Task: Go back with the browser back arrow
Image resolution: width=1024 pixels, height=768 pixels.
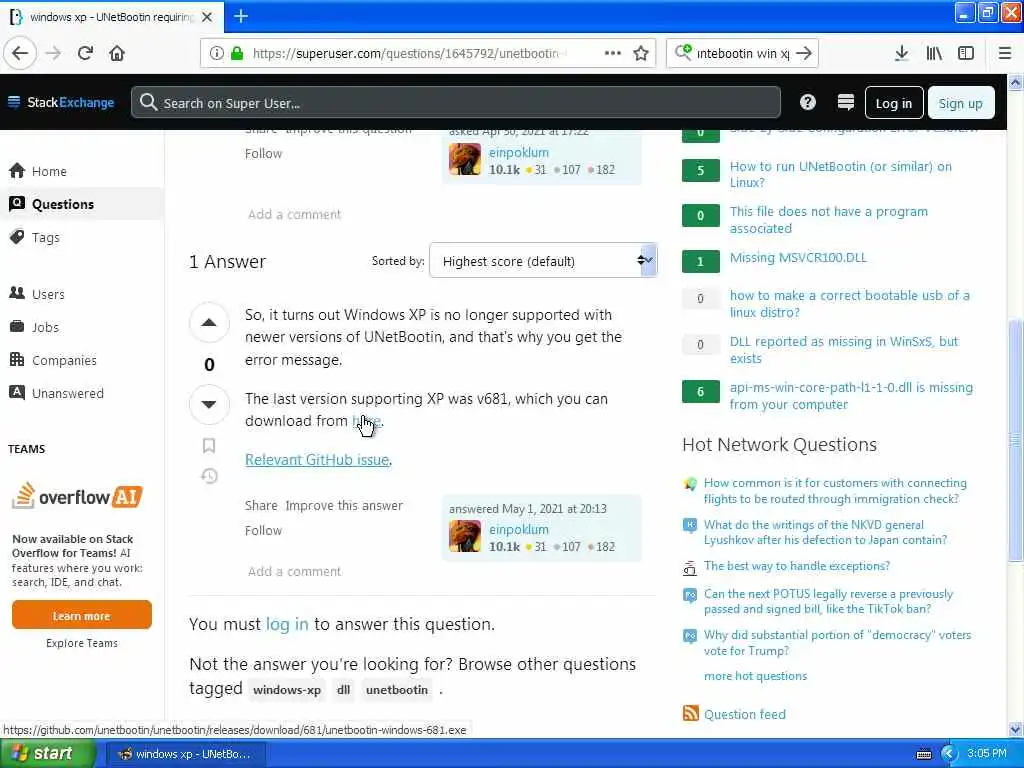Action: (20, 53)
